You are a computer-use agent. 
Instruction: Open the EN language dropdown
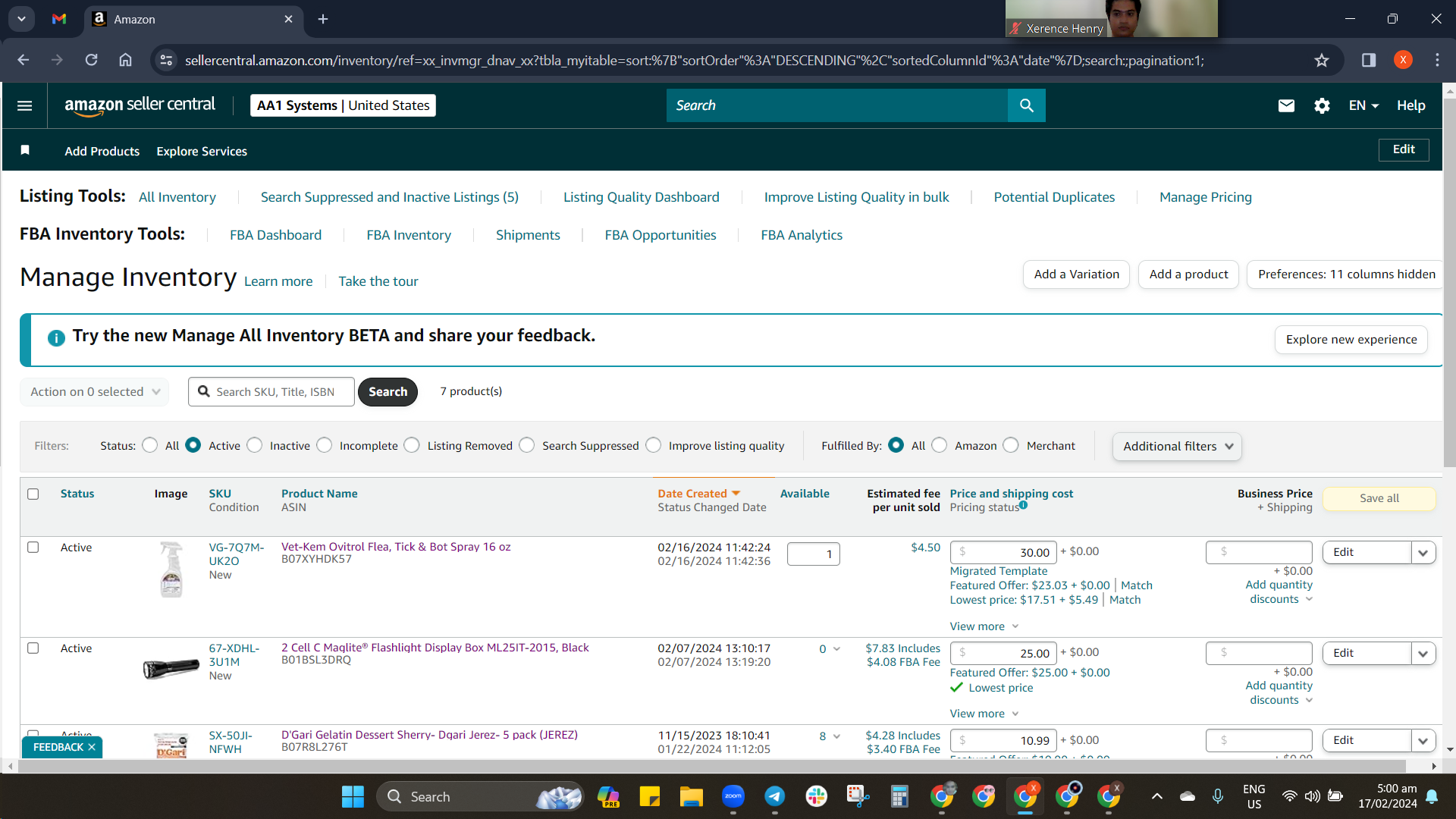coord(1363,105)
